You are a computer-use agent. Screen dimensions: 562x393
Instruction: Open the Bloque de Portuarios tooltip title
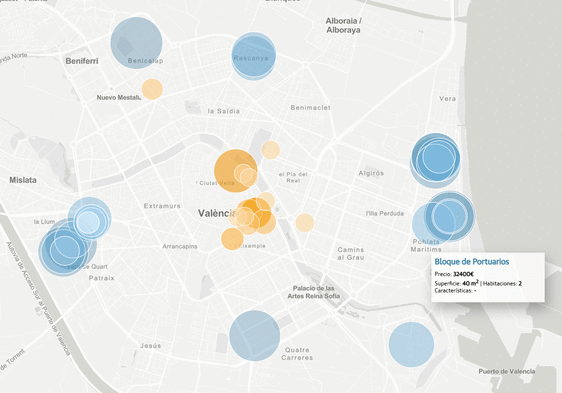pyautogui.click(x=472, y=261)
